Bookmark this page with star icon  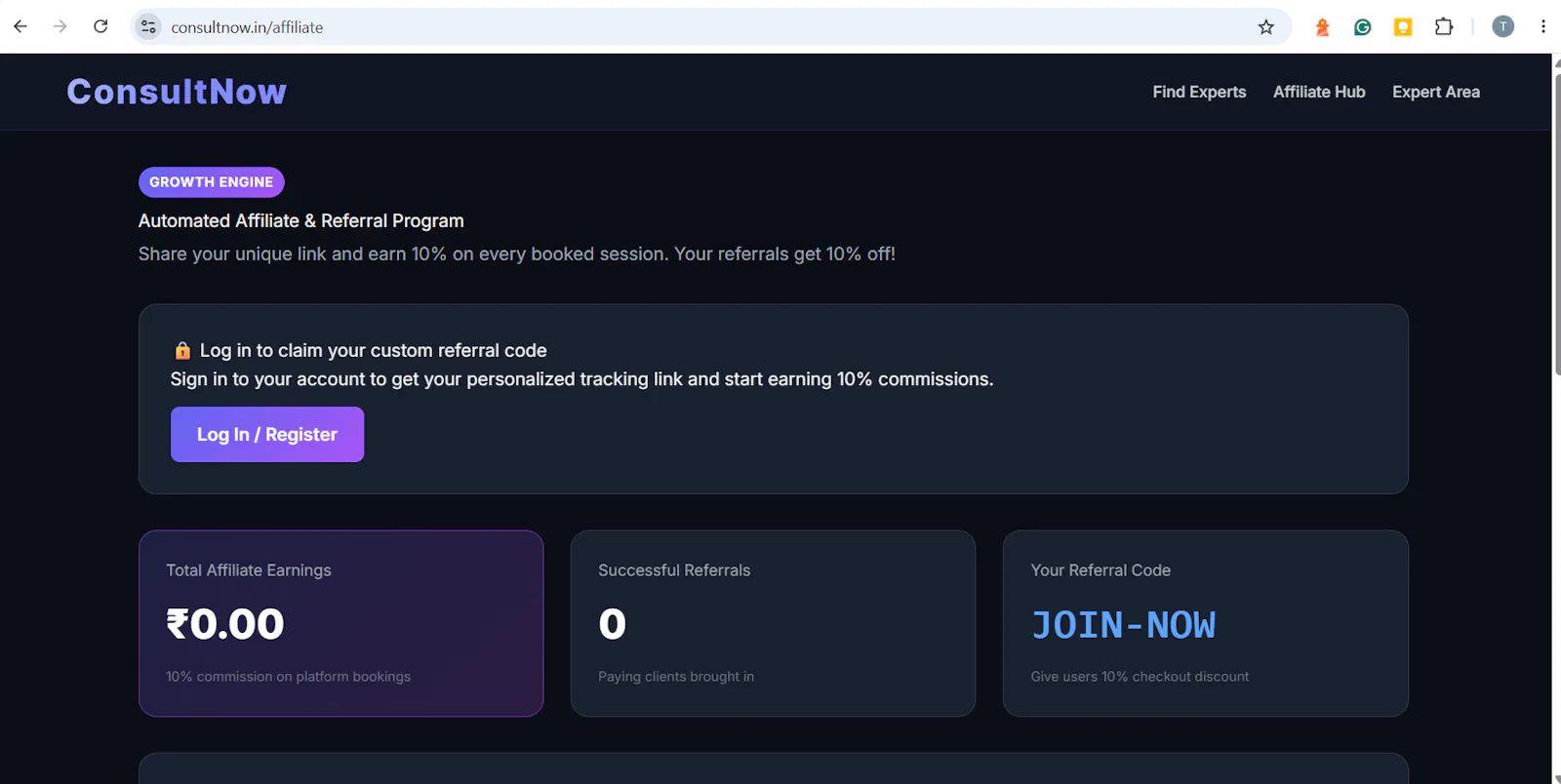[x=1266, y=27]
